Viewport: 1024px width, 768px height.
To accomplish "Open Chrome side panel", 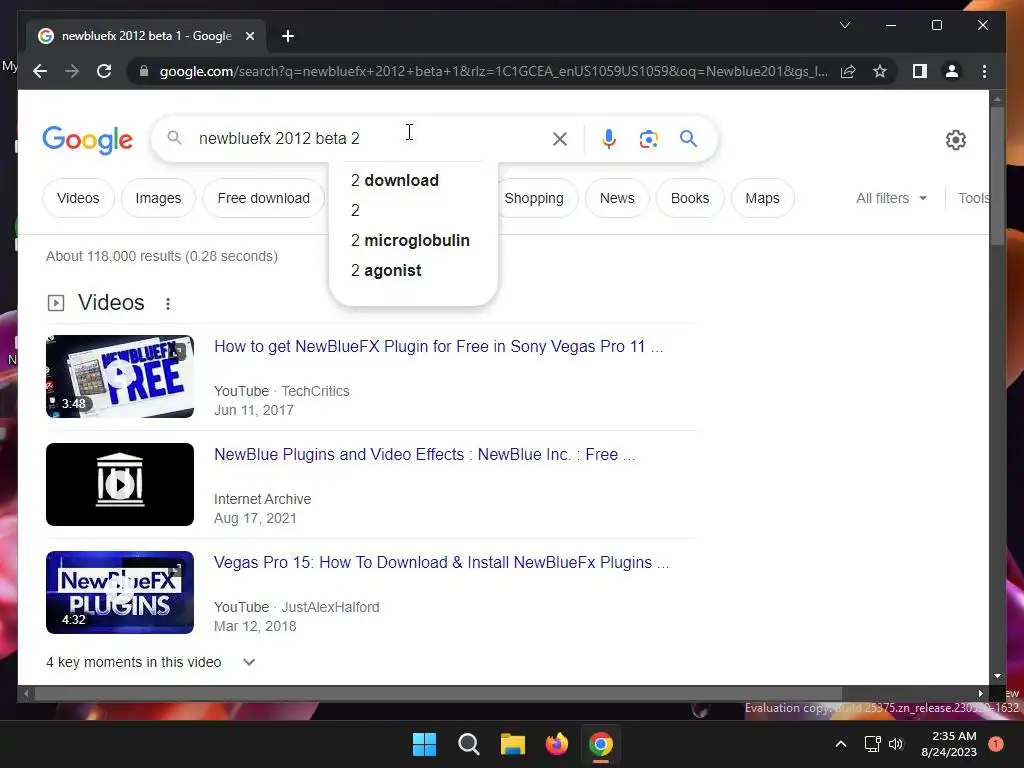I will [920, 71].
